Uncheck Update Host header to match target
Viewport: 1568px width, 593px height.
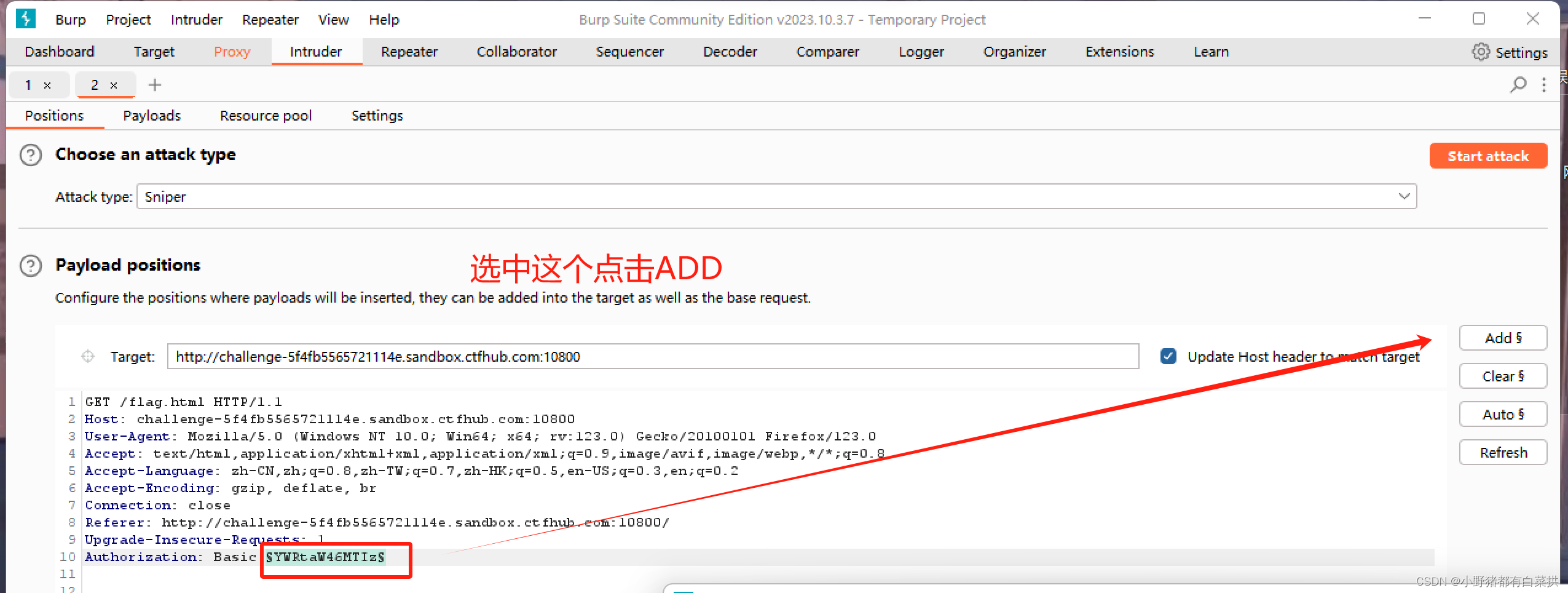point(1167,356)
